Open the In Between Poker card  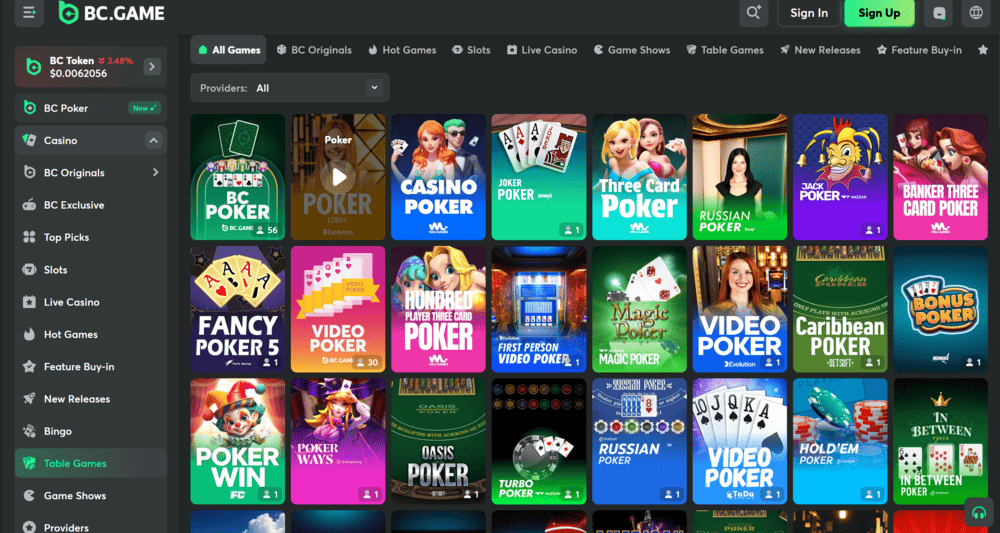pyautogui.click(x=941, y=441)
